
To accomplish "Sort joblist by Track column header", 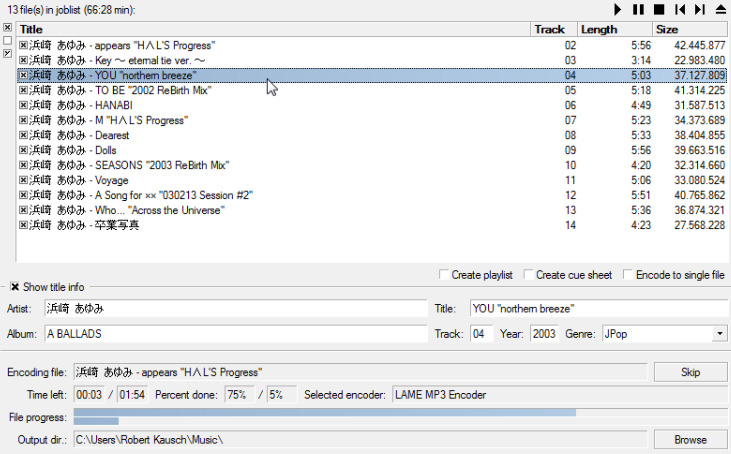I will pyautogui.click(x=554, y=29).
